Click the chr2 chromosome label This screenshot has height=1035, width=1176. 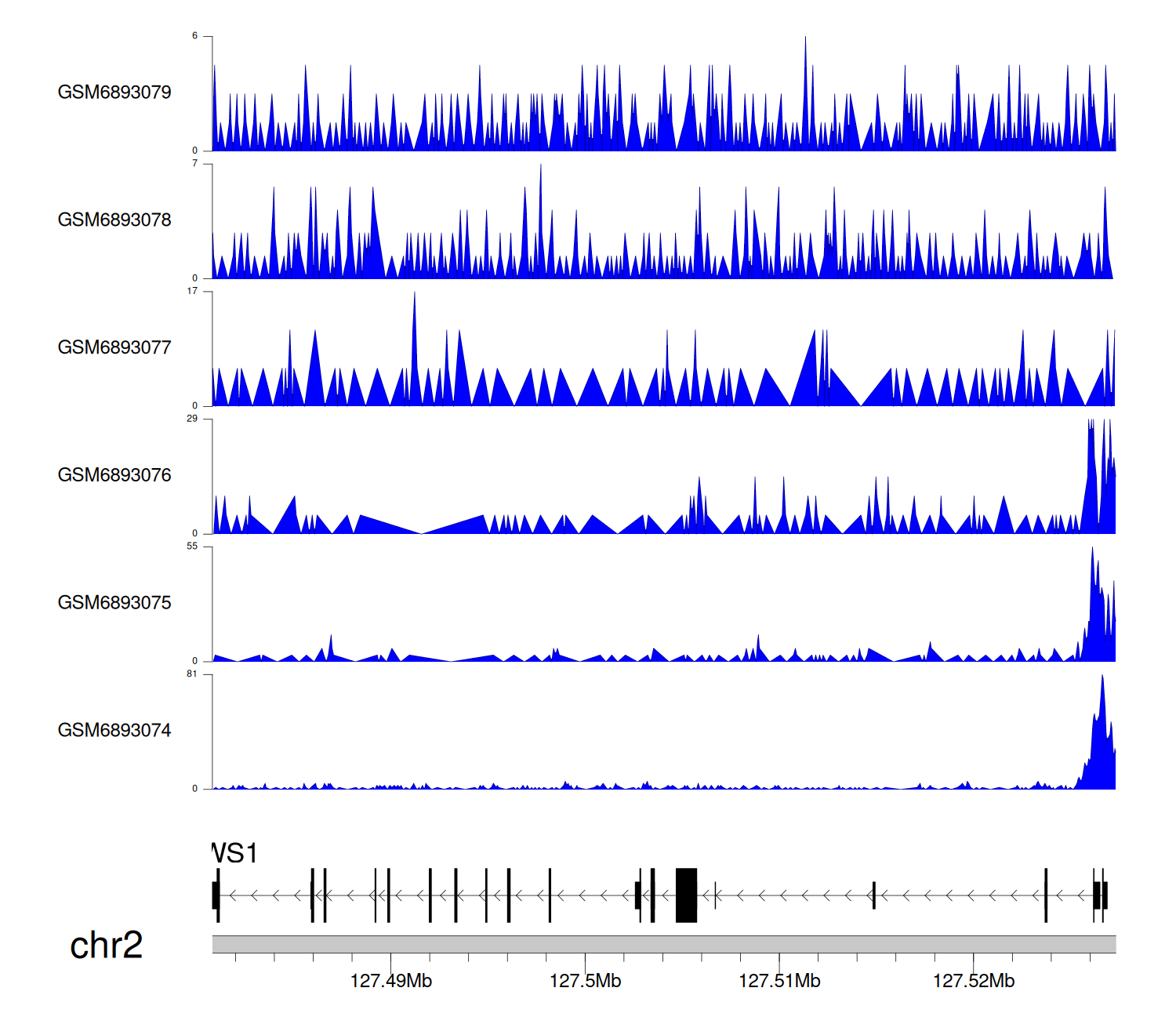pyautogui.click(x=106, y=945)
